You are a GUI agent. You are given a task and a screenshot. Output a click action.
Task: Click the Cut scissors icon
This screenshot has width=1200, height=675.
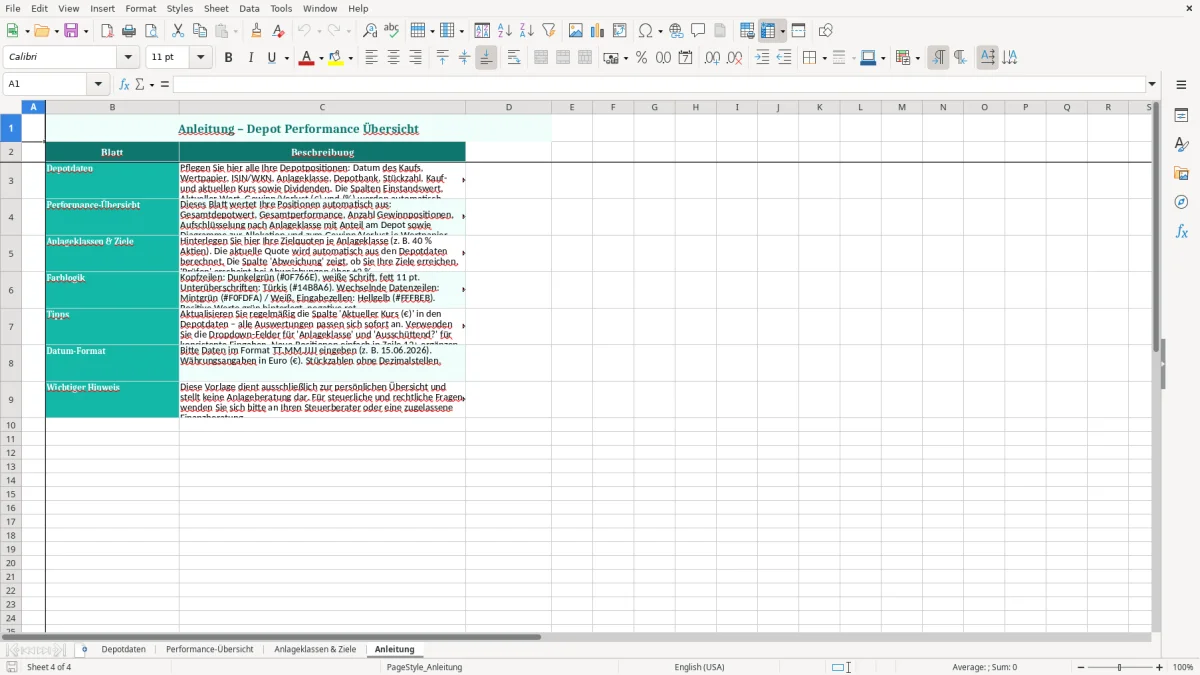(178, 31)
